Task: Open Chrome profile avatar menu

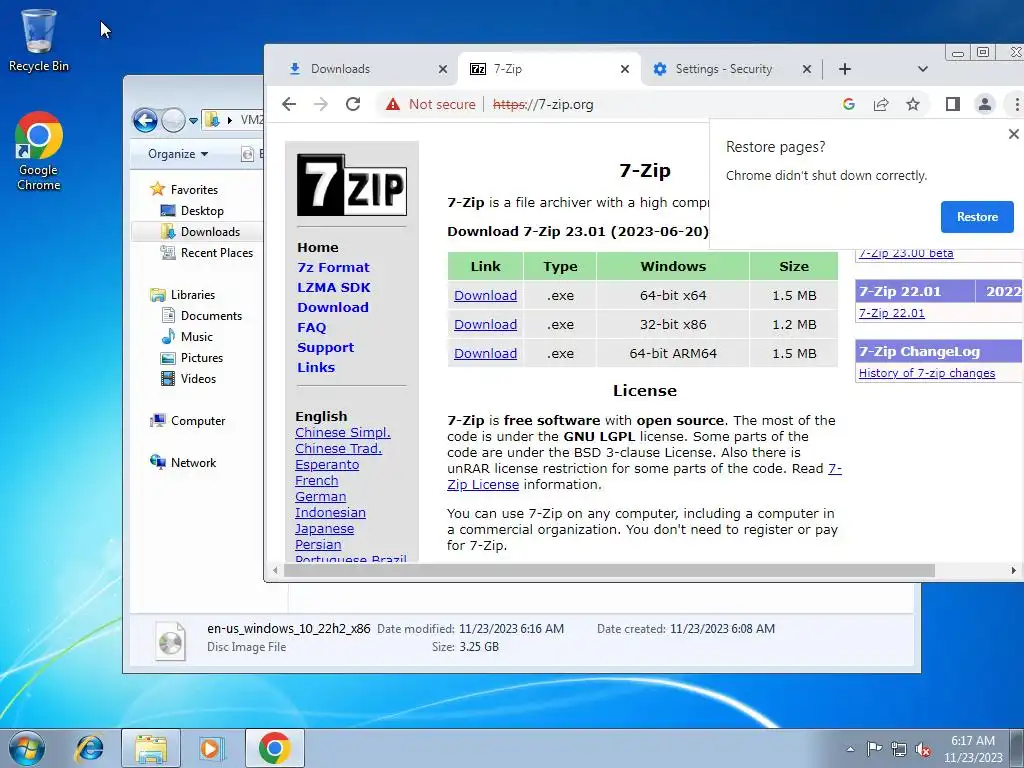Action: tap(984, 104)
